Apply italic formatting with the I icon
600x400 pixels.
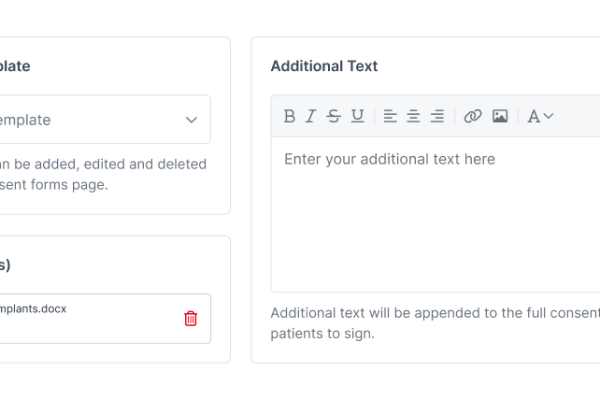pyautogui.click(x=311, y=116)
